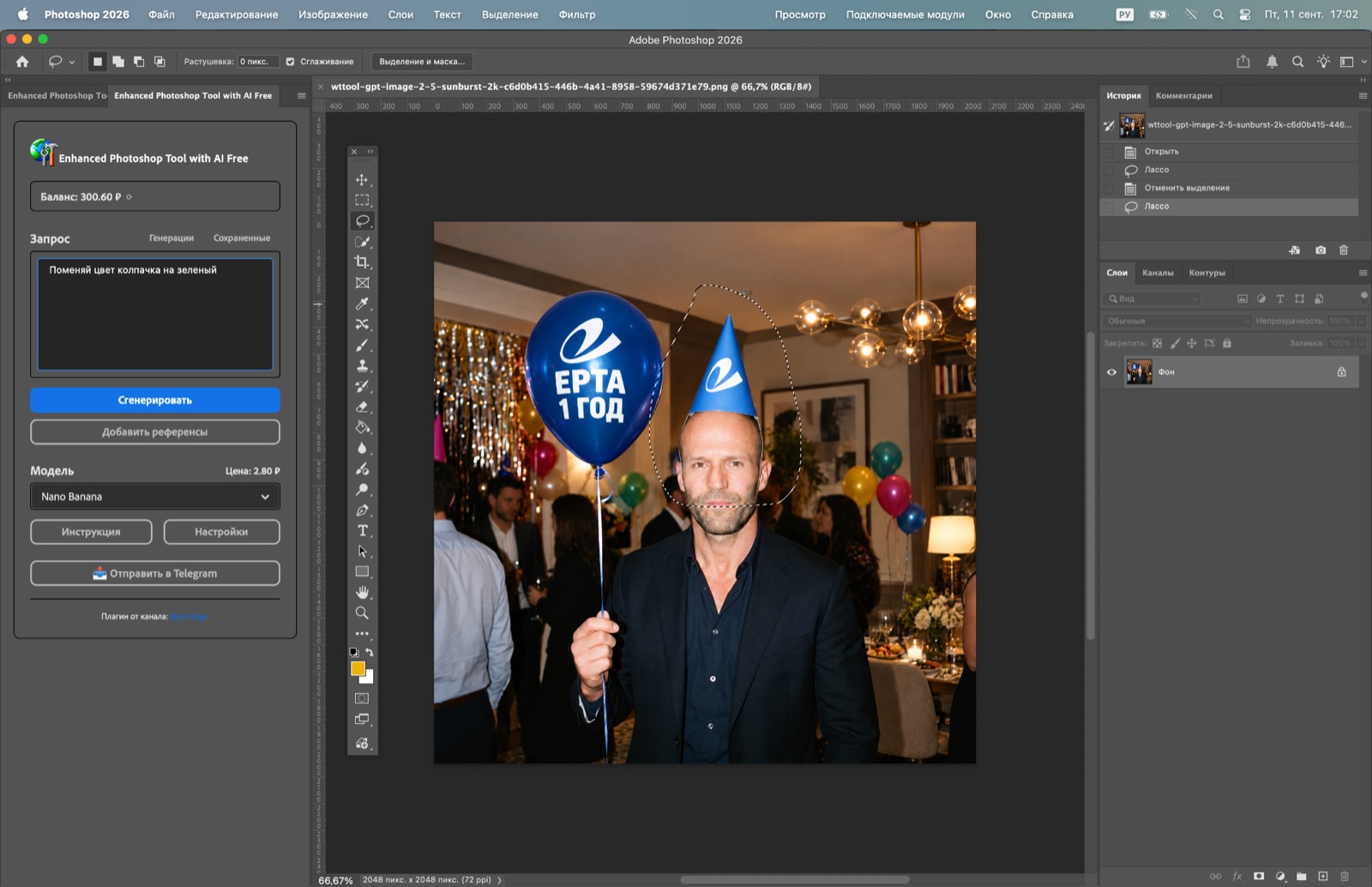
Task: Click the Выделение и маска button
Action: pyautogui.click(x=422, y=62)
